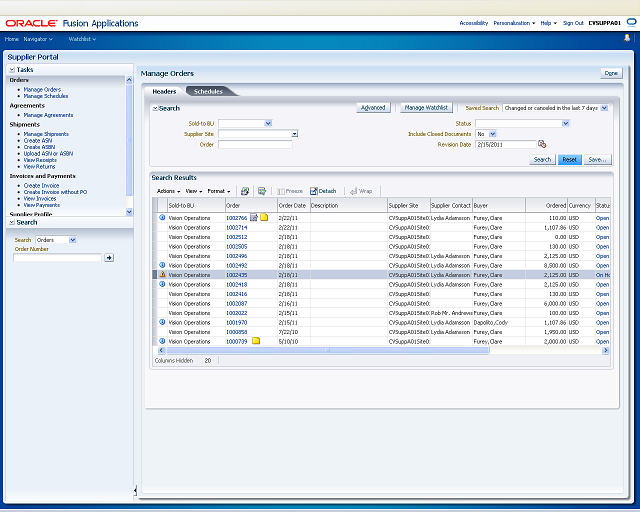This screenshot has height=512, width=640.
Task: Click the Reset button
Action: 570,160
